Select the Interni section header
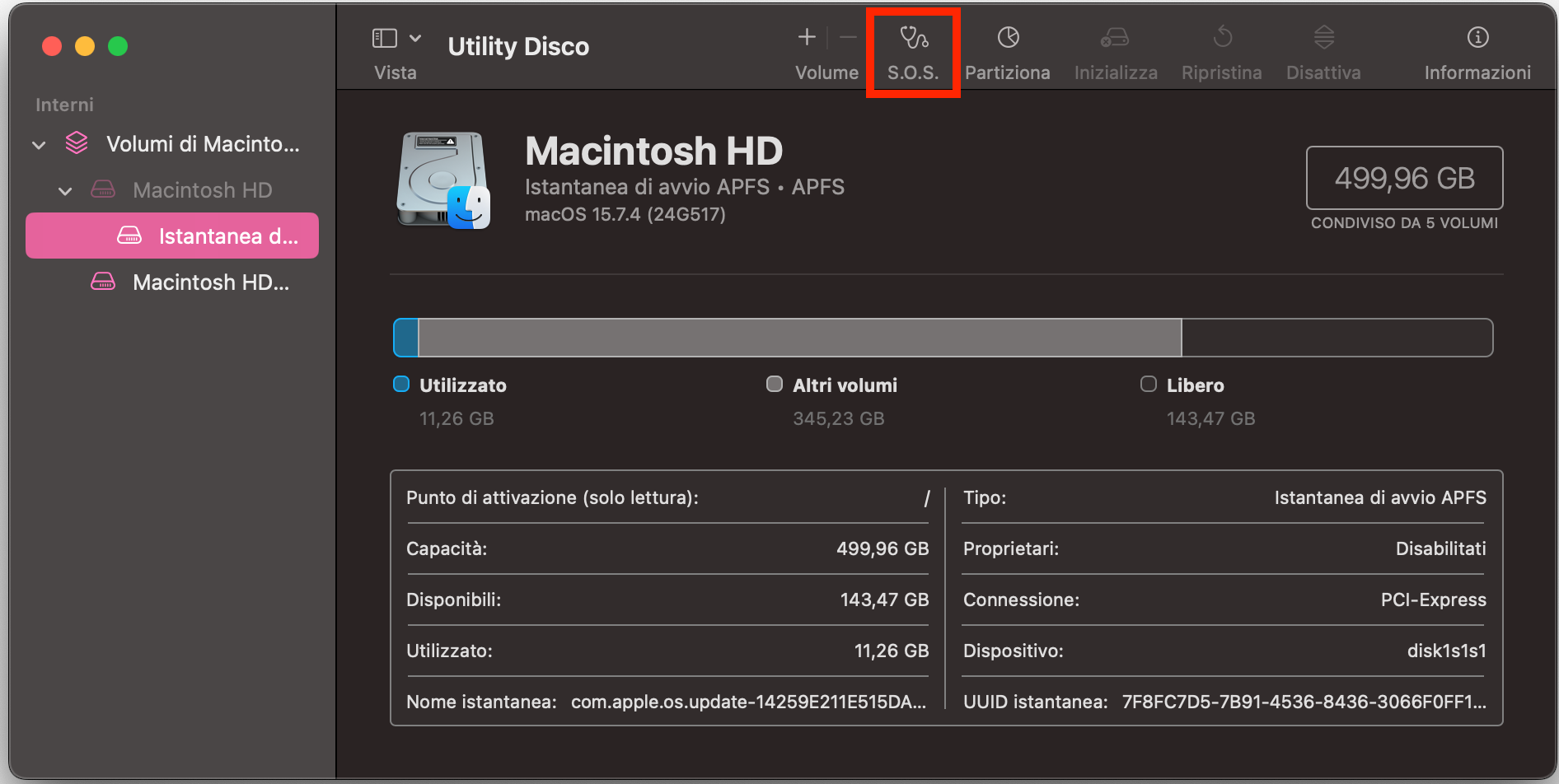1559x784 pixels. coord(64,105)
